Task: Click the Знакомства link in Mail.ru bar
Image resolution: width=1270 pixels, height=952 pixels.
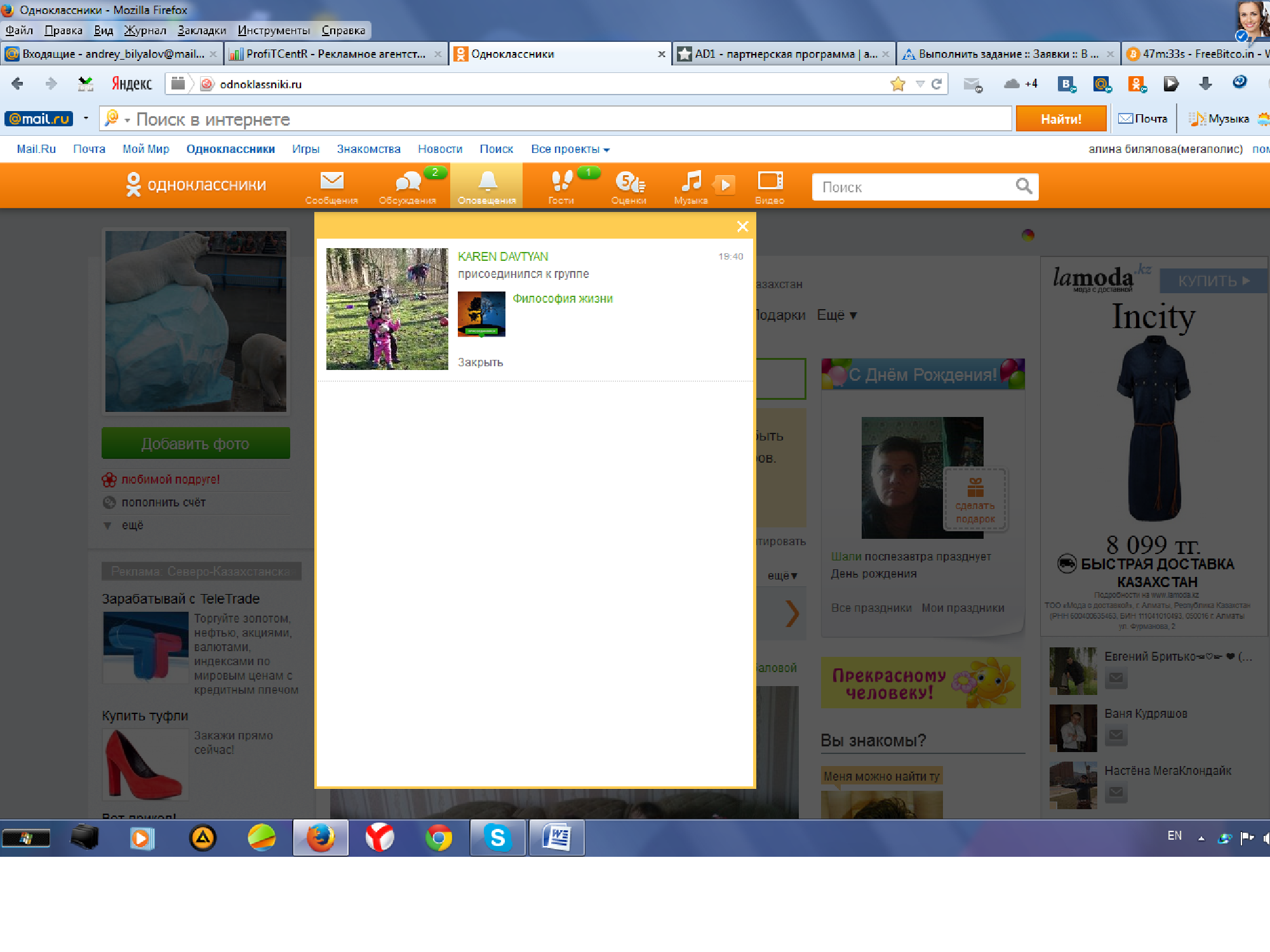Action: [368, 149]
